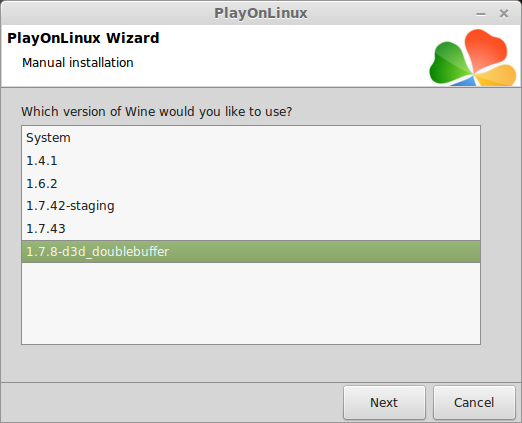Click the red petal of the logo
The image size is (522, 423).
coord(485,48)
